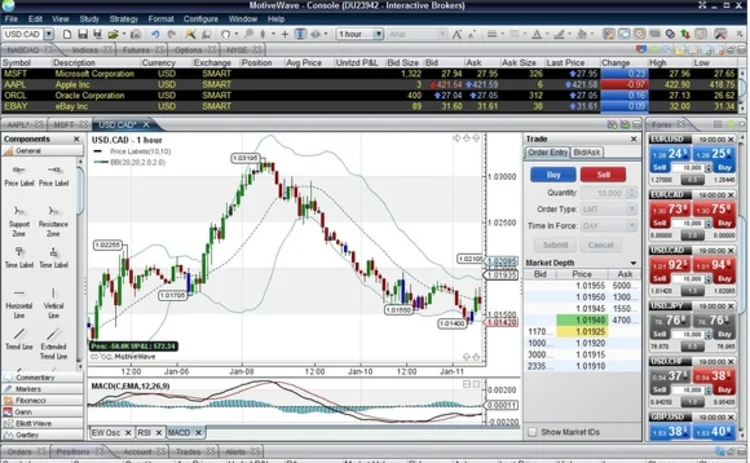Expand the Commentary components section
Viewport: 750px width, 463px height.
42,378
